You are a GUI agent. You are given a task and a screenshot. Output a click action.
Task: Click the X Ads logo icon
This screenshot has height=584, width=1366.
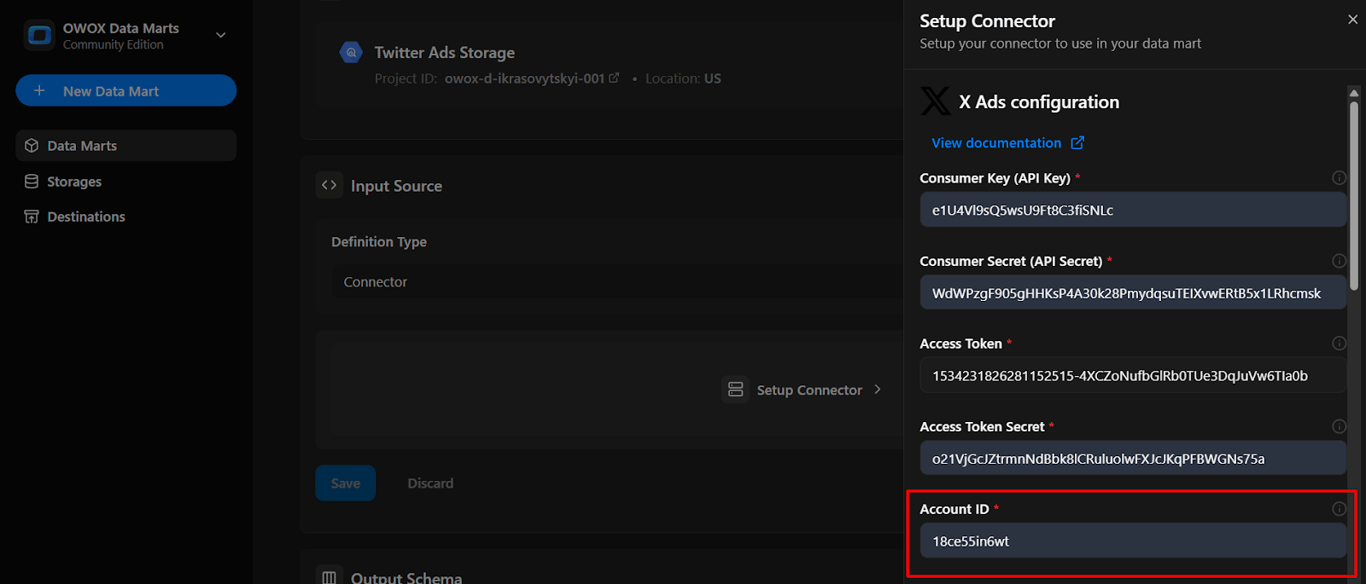coord(936,101)
